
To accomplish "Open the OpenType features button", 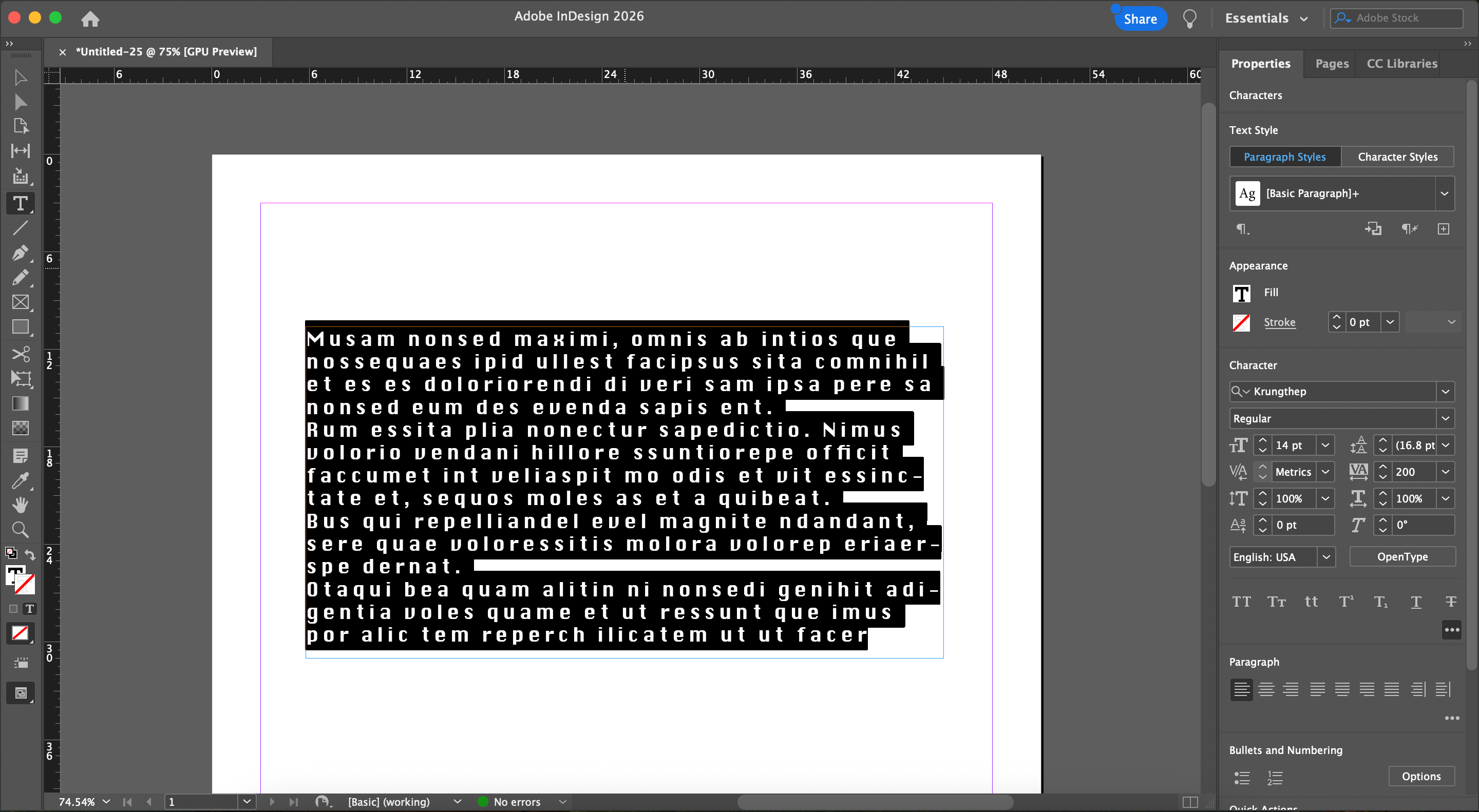I will tap(1401, 556).
